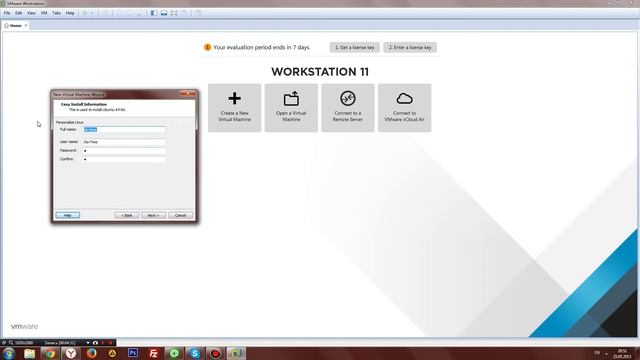
Task: Click Create a New Virtual Machine tile
Action: [x=234, y=108]
